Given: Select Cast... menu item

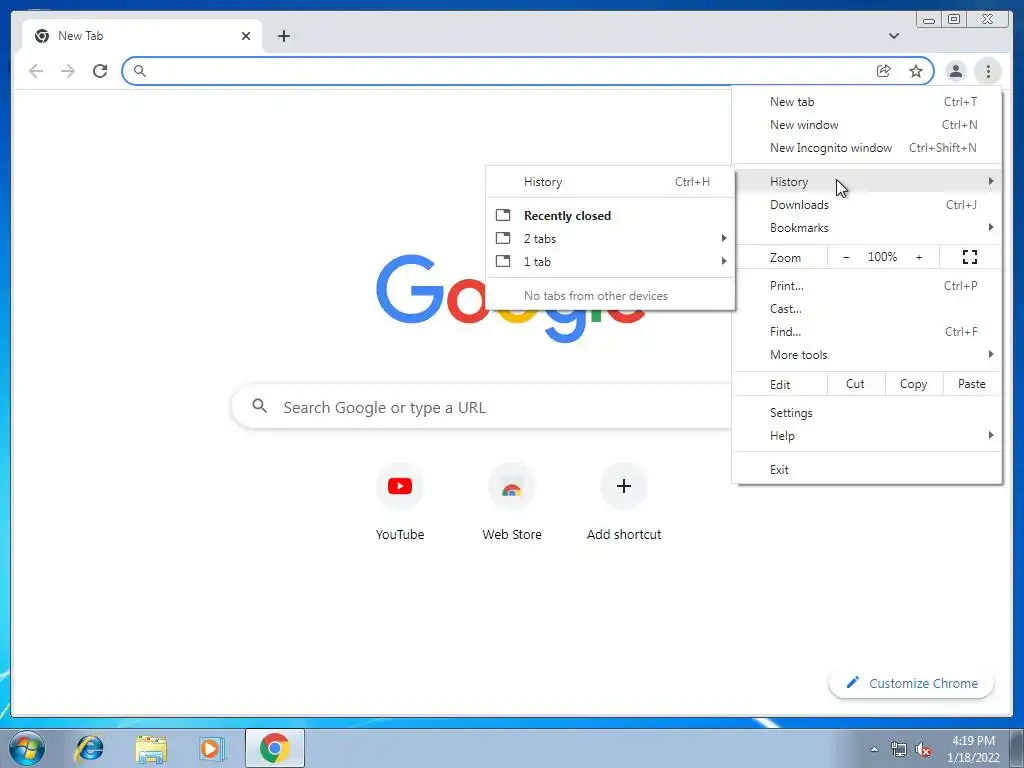Looking at the screenshot, I should point(867,308).
